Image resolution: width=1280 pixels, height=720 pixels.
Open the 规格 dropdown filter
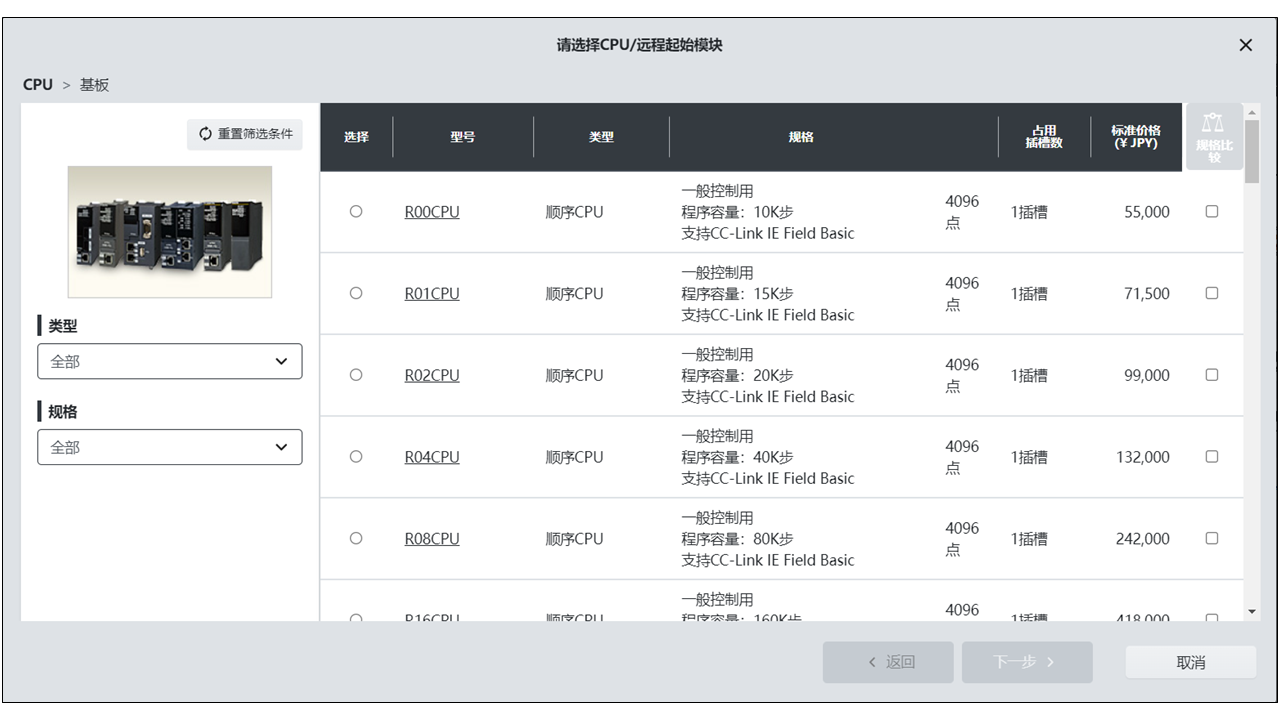pos(170,448)
